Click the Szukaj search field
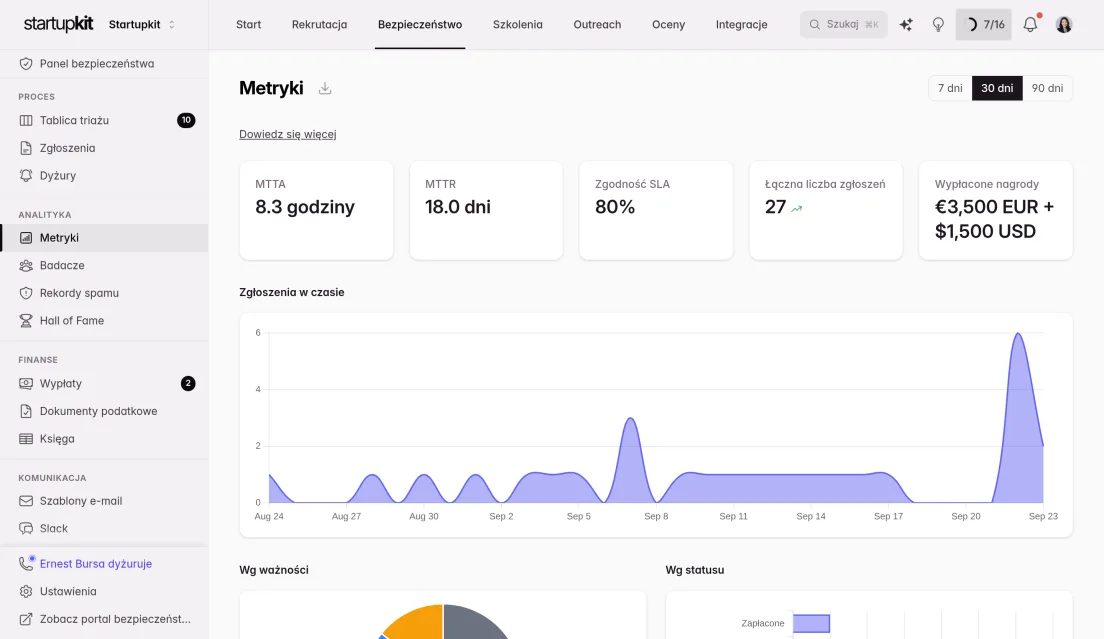This screenshot has width=1104, height=639. 843,25
